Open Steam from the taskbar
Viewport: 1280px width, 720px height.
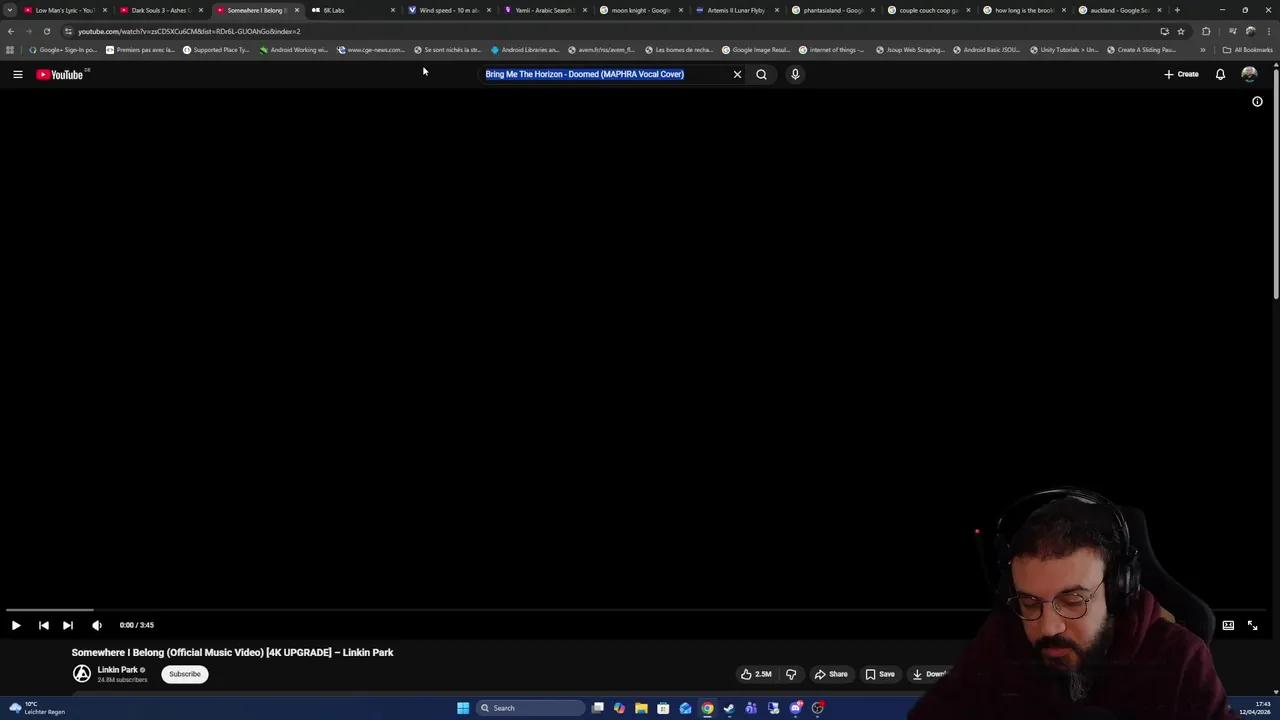click(x=729, y=708)
